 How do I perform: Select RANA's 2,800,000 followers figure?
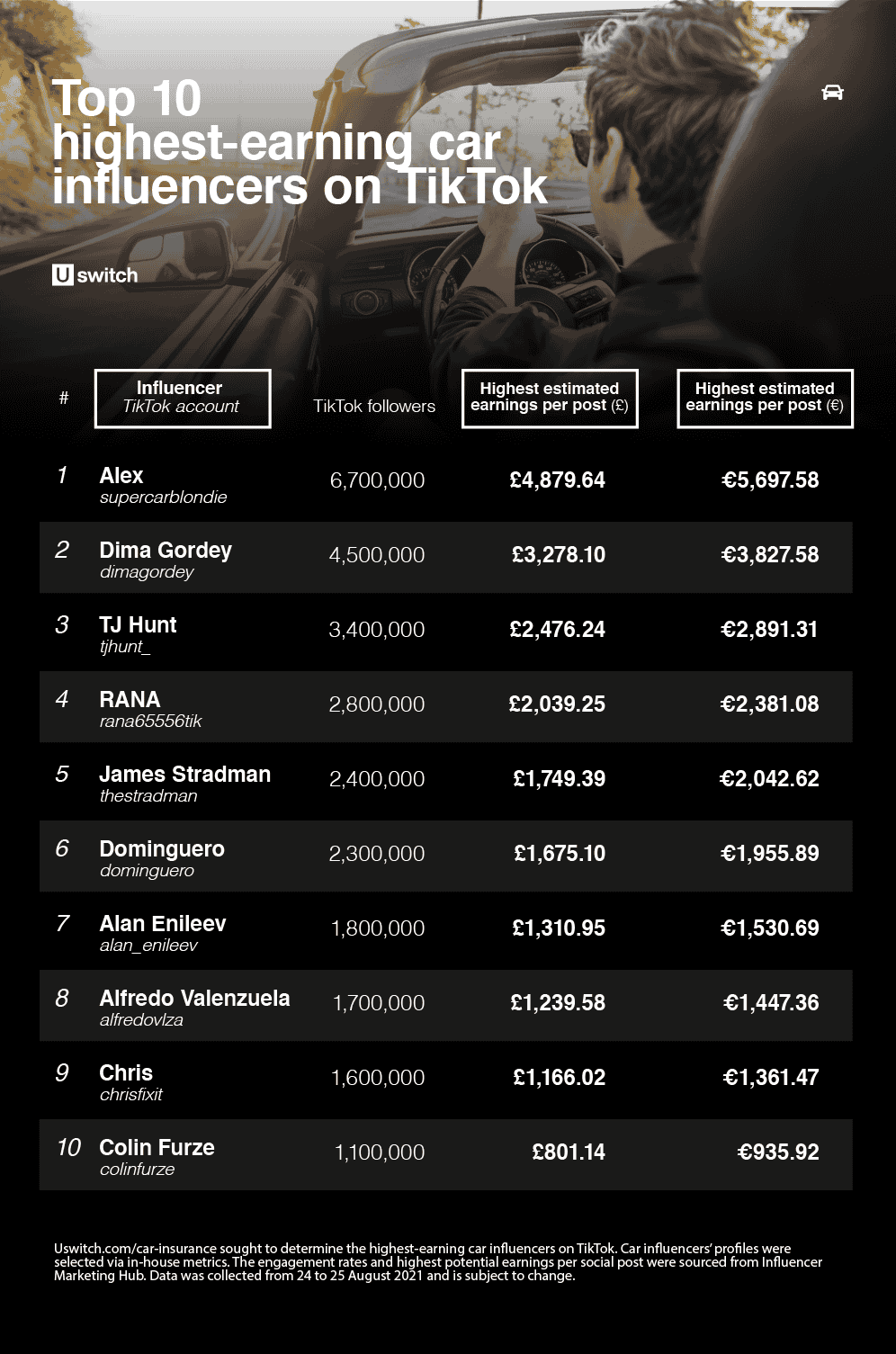377,704
